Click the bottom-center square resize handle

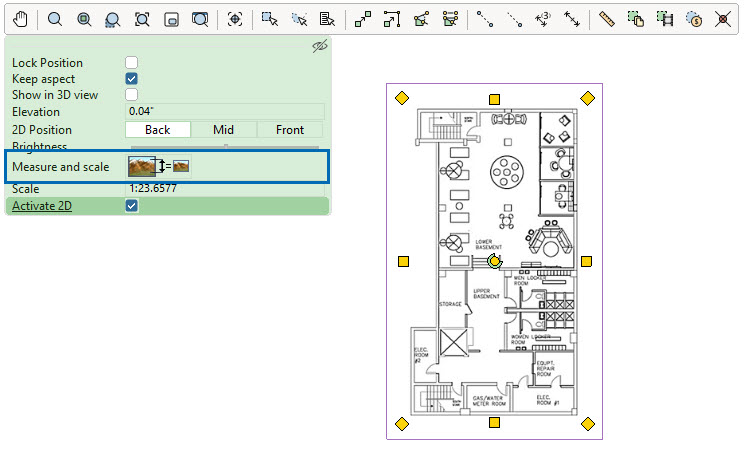tap(494, 423)
